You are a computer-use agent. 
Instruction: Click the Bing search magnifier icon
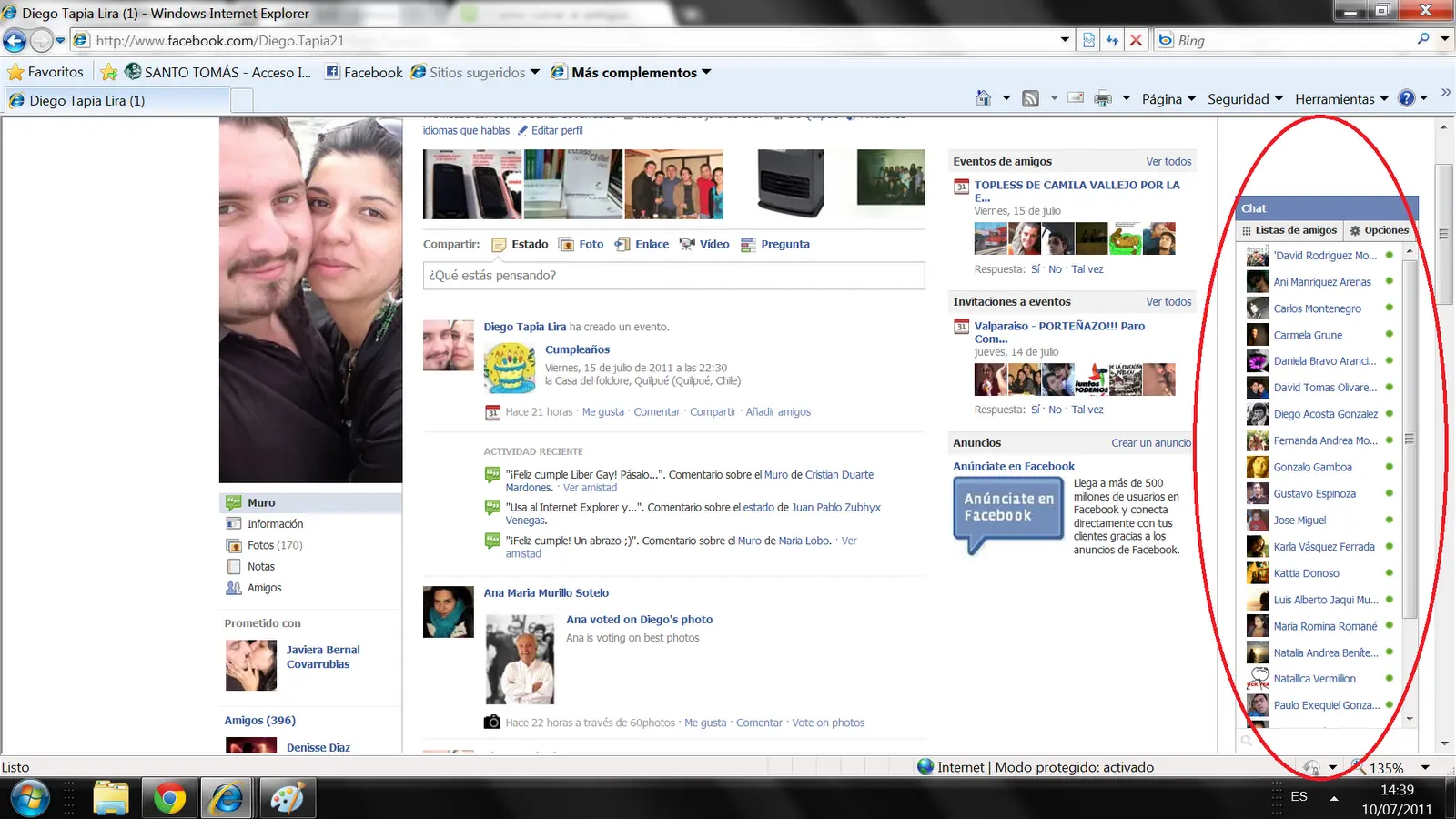tap(1423, 39)
